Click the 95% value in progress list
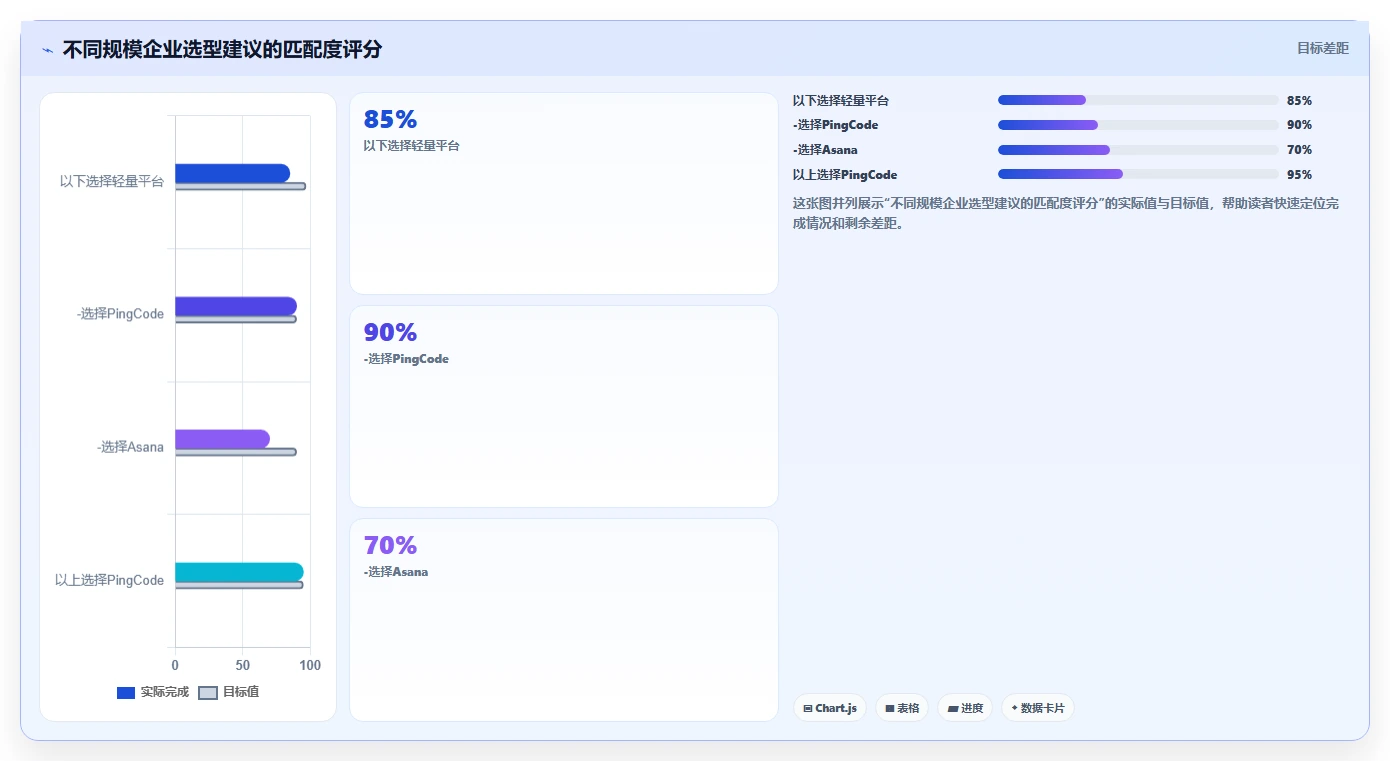 coord(1299,175)
